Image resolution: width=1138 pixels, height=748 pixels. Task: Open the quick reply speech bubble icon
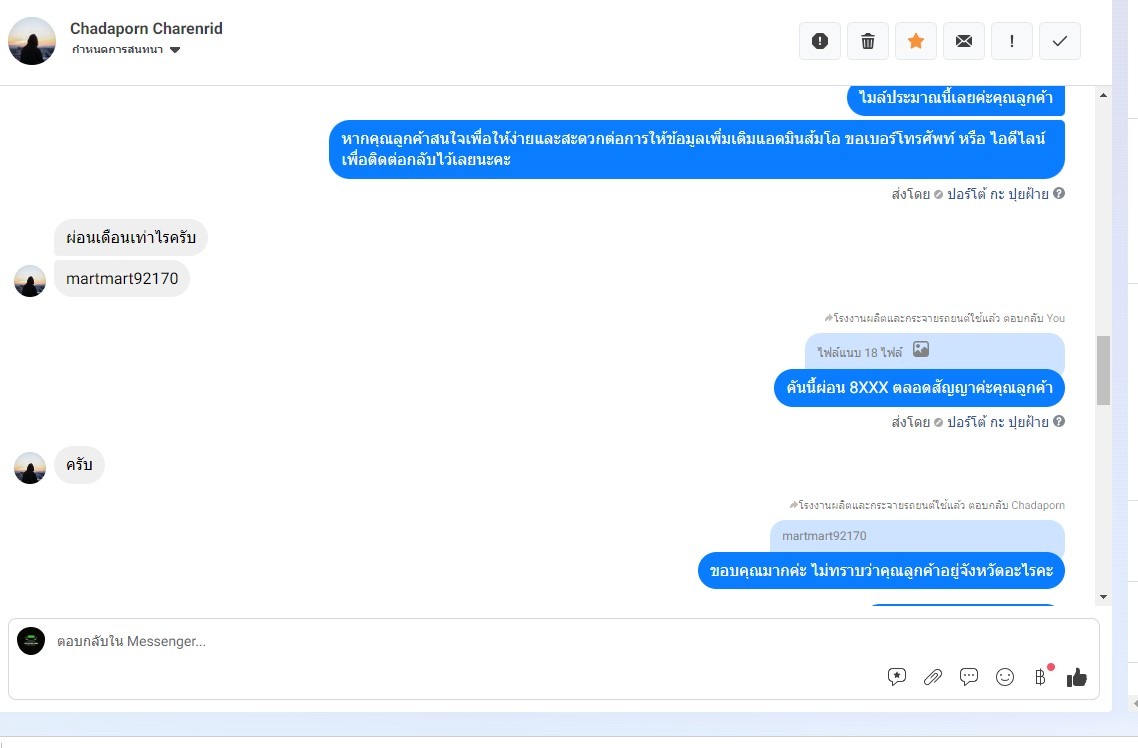point(969,677)
